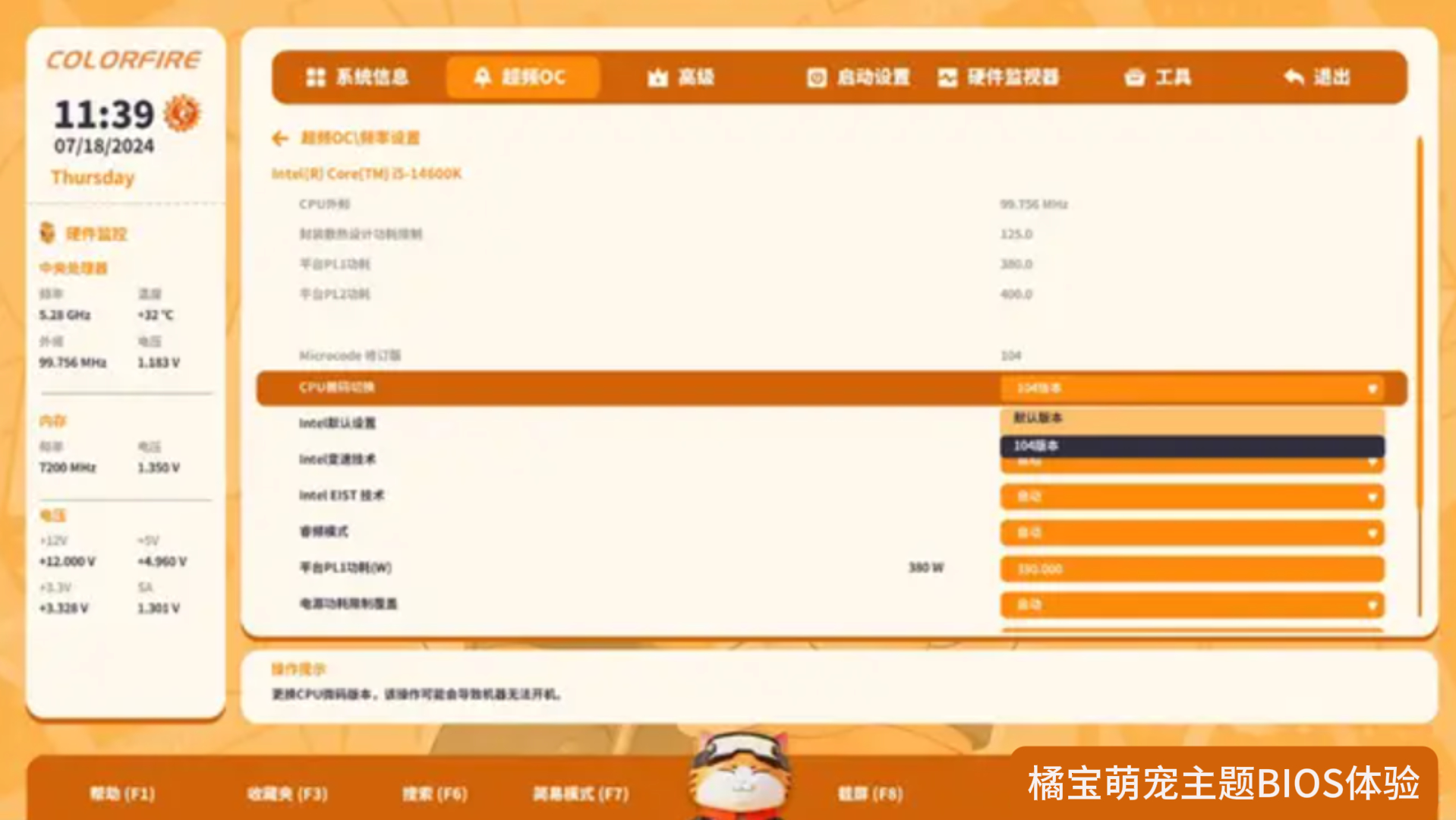Click the 启动设置 icon in top bar
Viewport: 1456px width, 820px height.
[x=816, y=77]
